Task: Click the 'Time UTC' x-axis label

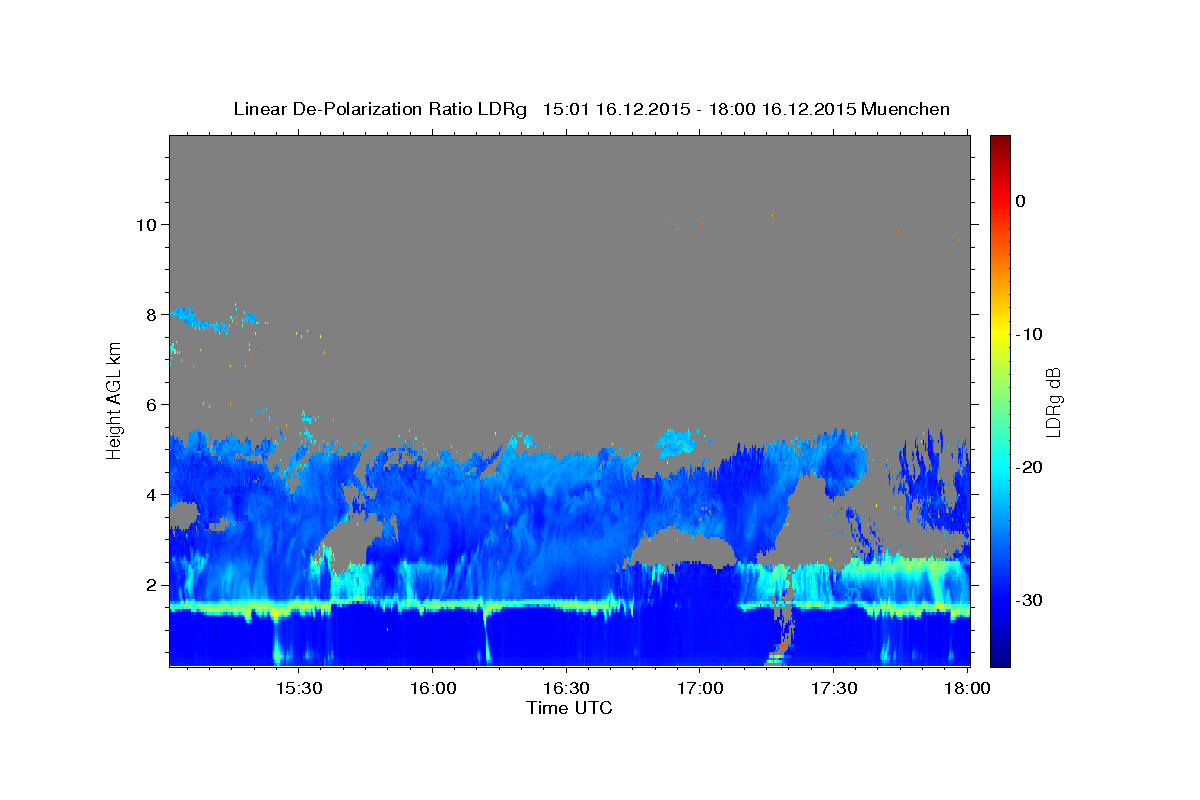Action: click(x=569, y=708)
